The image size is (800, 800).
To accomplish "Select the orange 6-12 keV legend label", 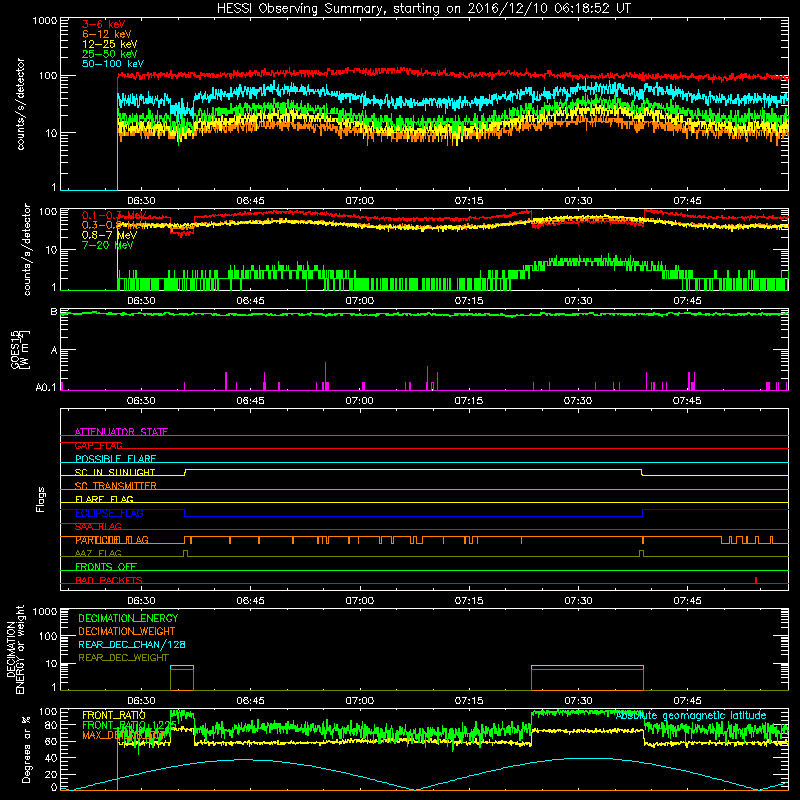I will click(107, 34).
